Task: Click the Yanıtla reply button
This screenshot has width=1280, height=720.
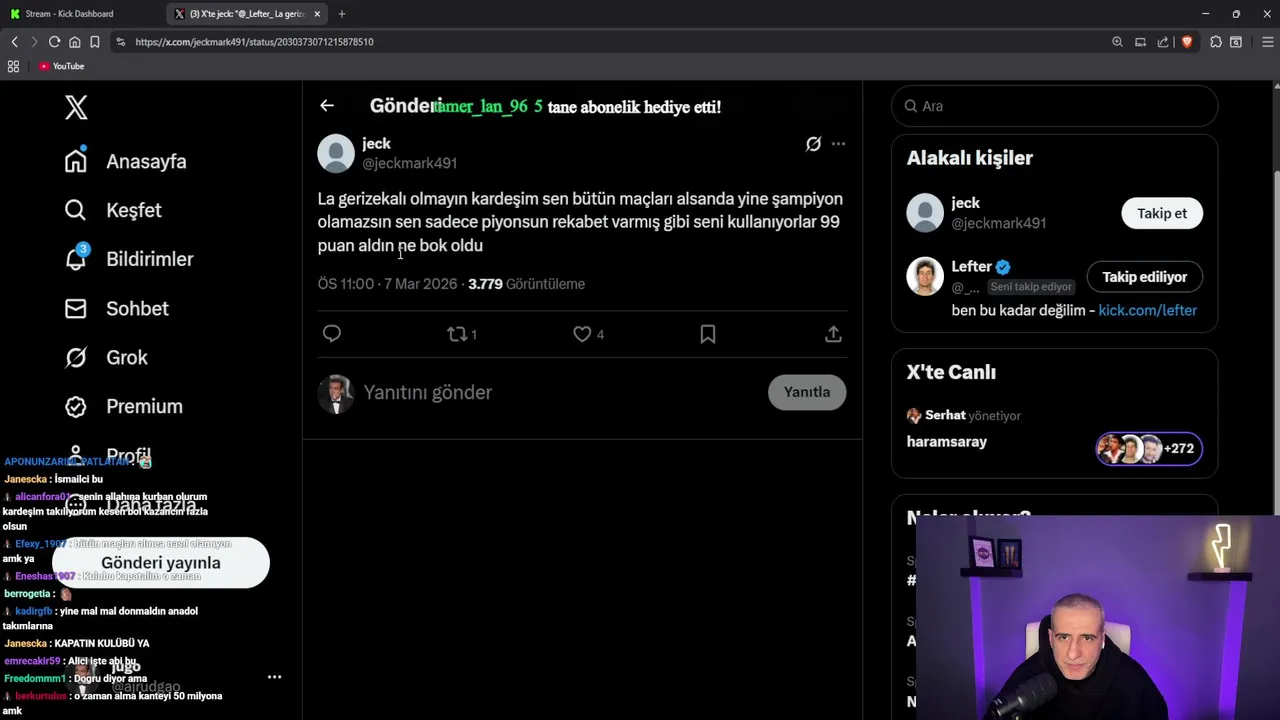Action: coord(807,392)
